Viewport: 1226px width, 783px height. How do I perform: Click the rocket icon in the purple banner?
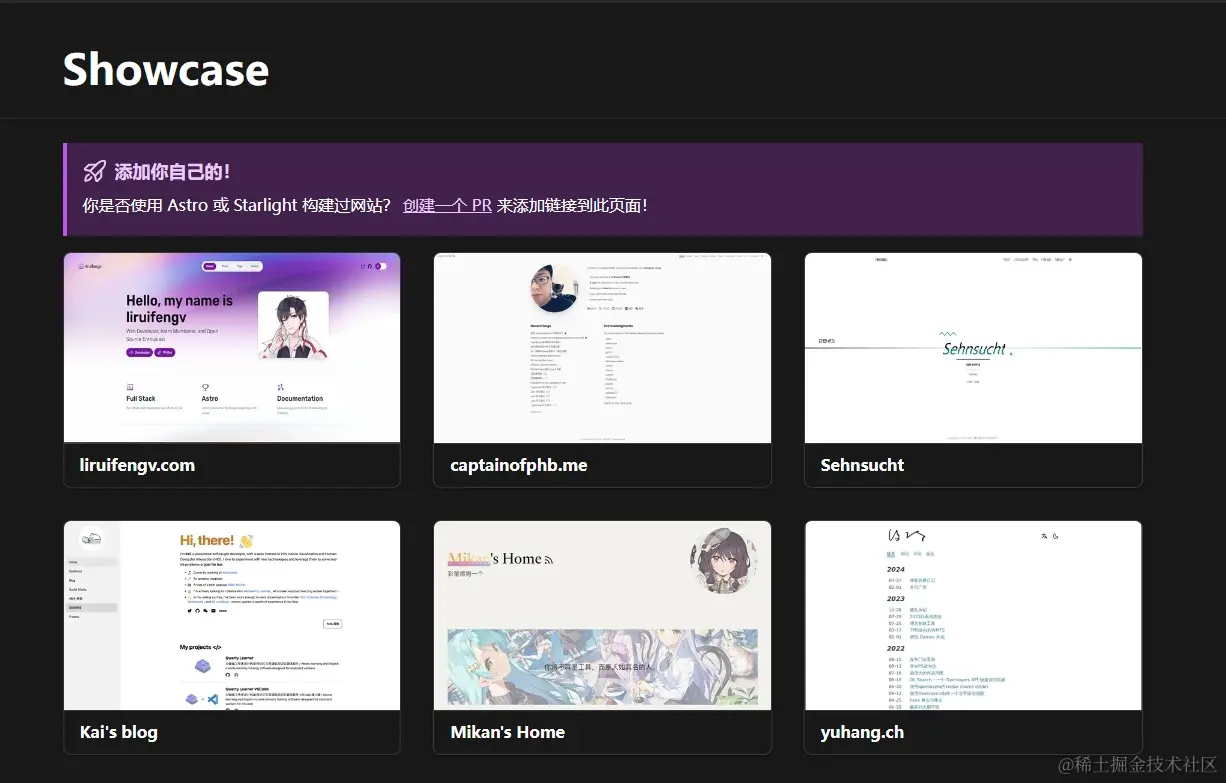click(94, 171)
